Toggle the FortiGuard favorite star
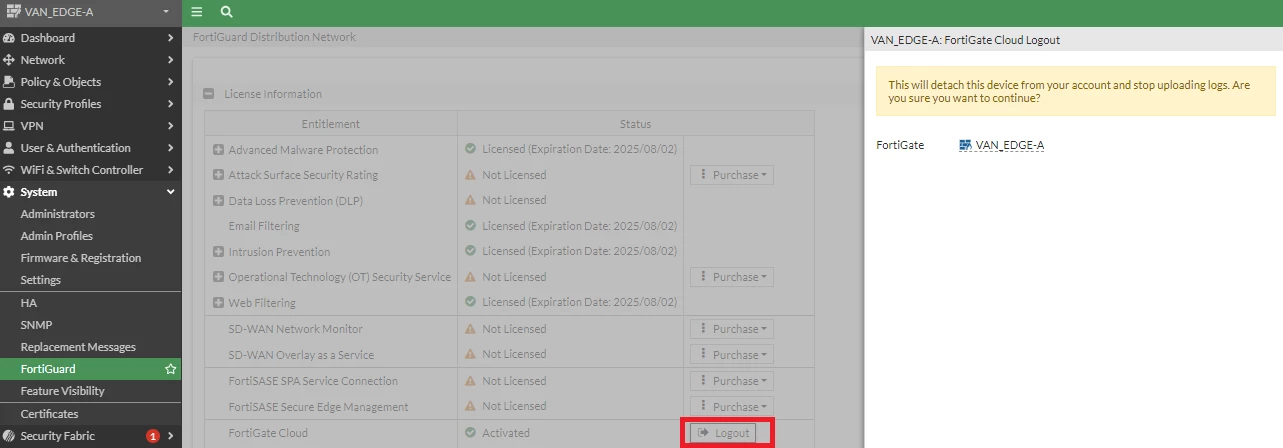1283x448 pixels. click(170, 369)
